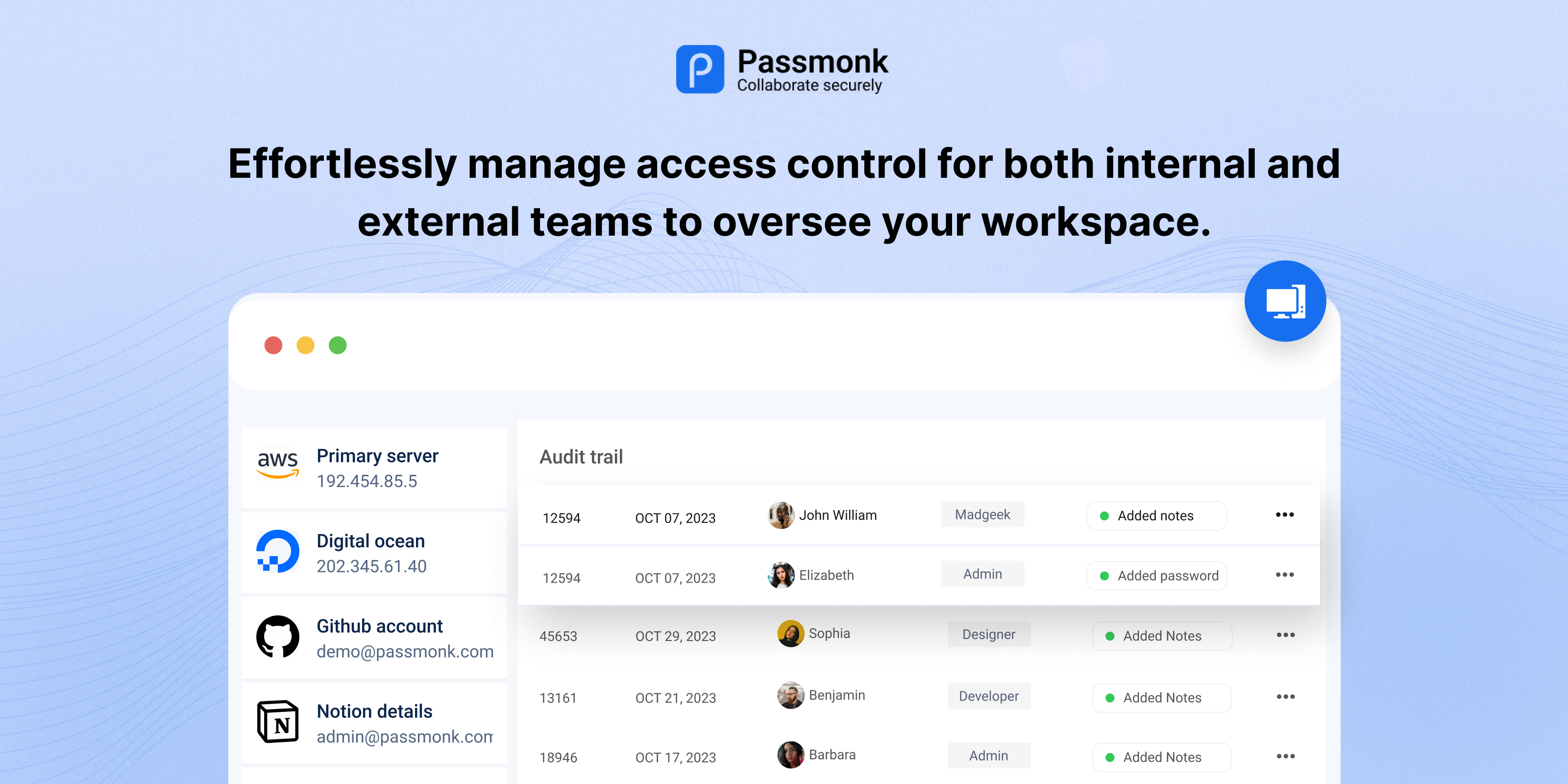Click IP address 192.454.85.5
Screen dimensions: 1568x784
(367, 482)
